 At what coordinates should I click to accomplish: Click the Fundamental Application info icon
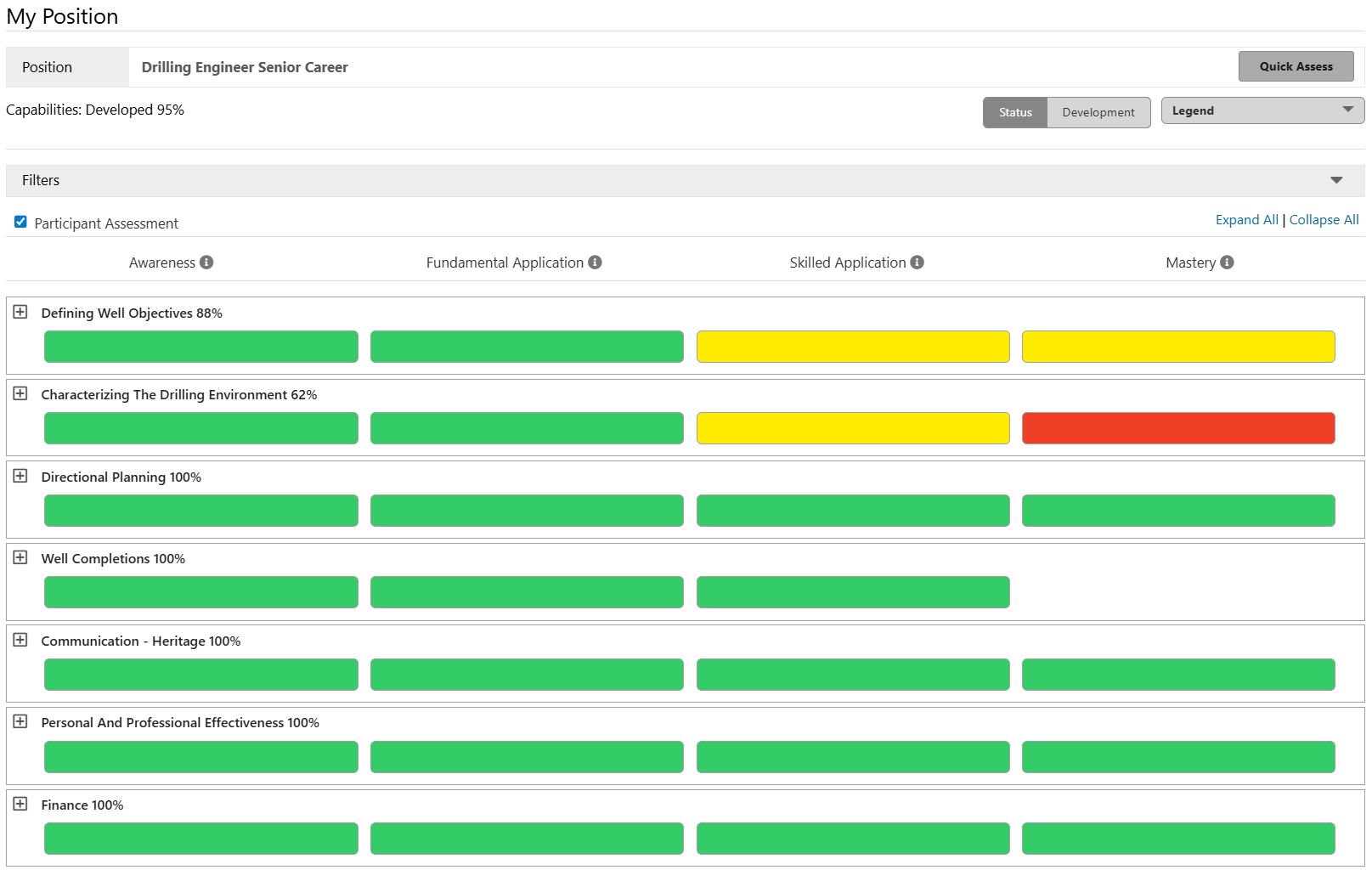(x=595, y=263)
